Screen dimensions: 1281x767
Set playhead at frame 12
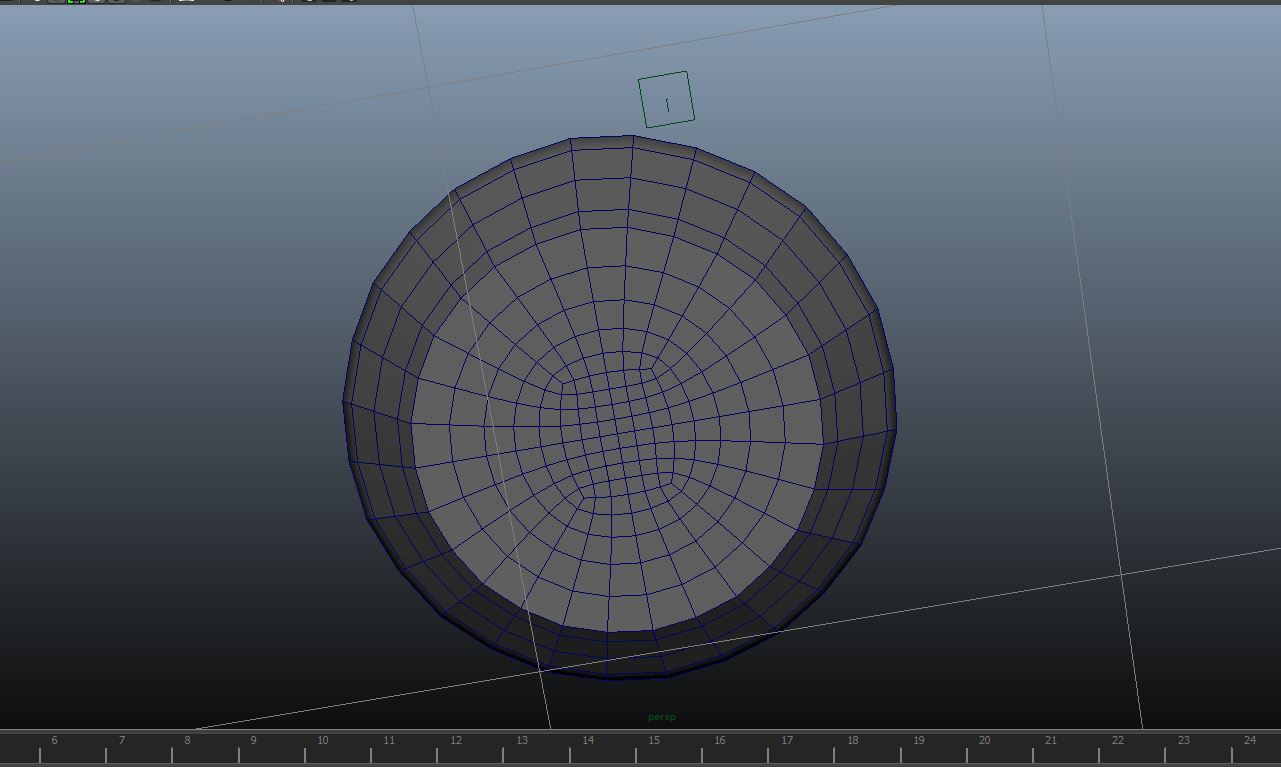[x=455, y=740]
